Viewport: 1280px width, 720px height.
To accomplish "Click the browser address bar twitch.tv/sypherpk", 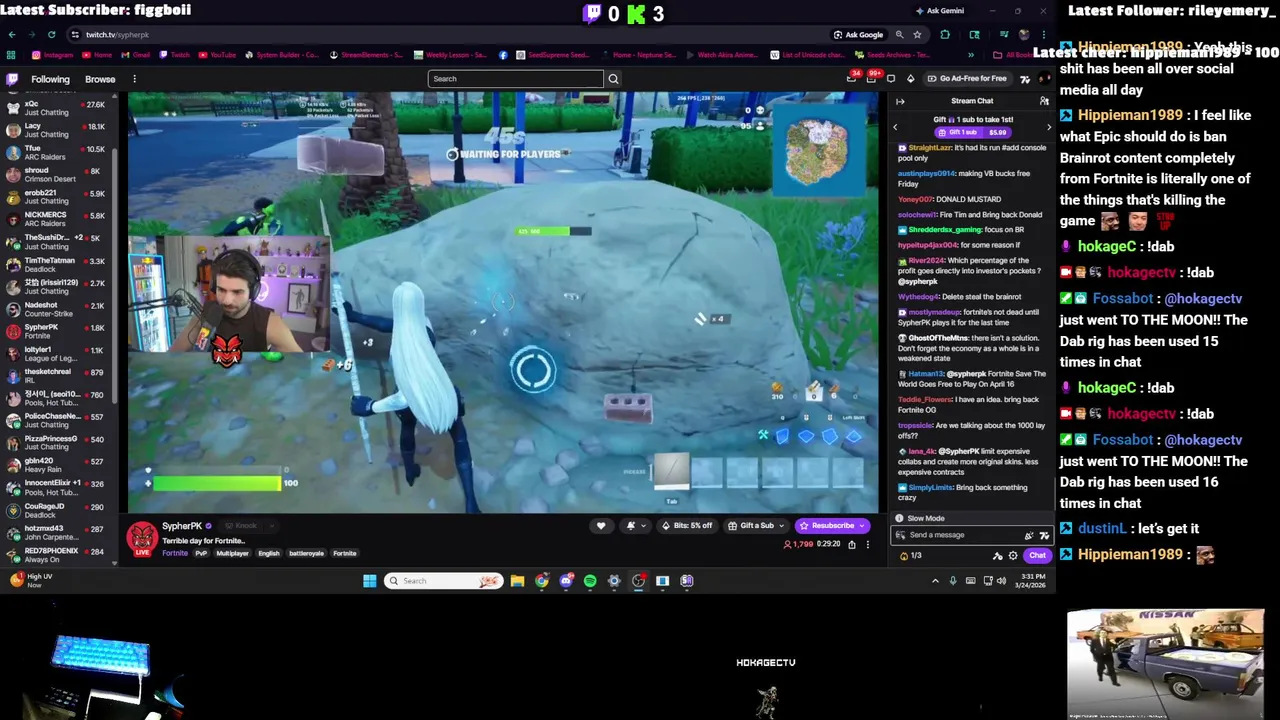I will click(x=450, y=35).
